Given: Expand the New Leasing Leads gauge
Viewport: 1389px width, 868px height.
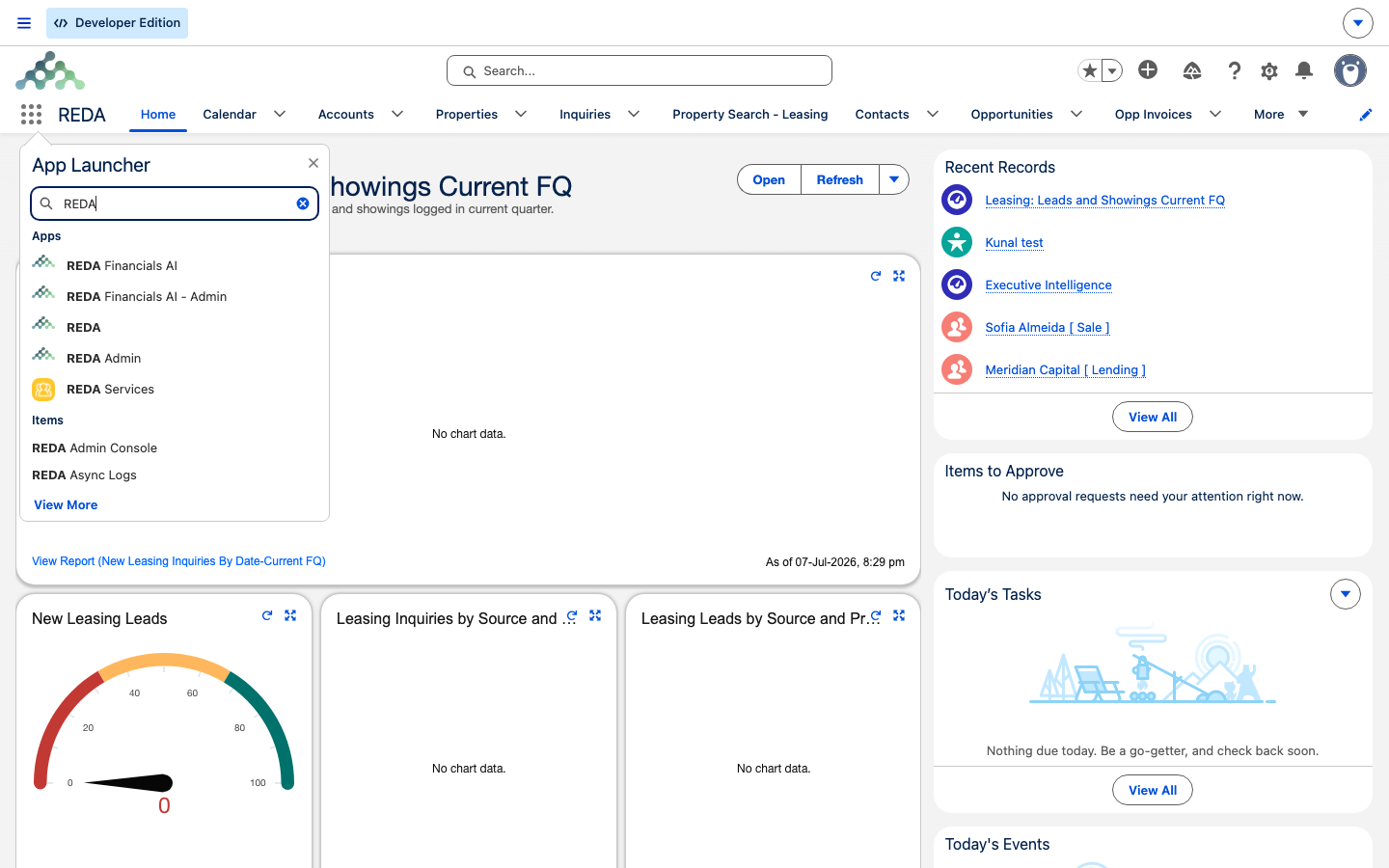Looking at the screenshot, I should (x=290, y=615).
